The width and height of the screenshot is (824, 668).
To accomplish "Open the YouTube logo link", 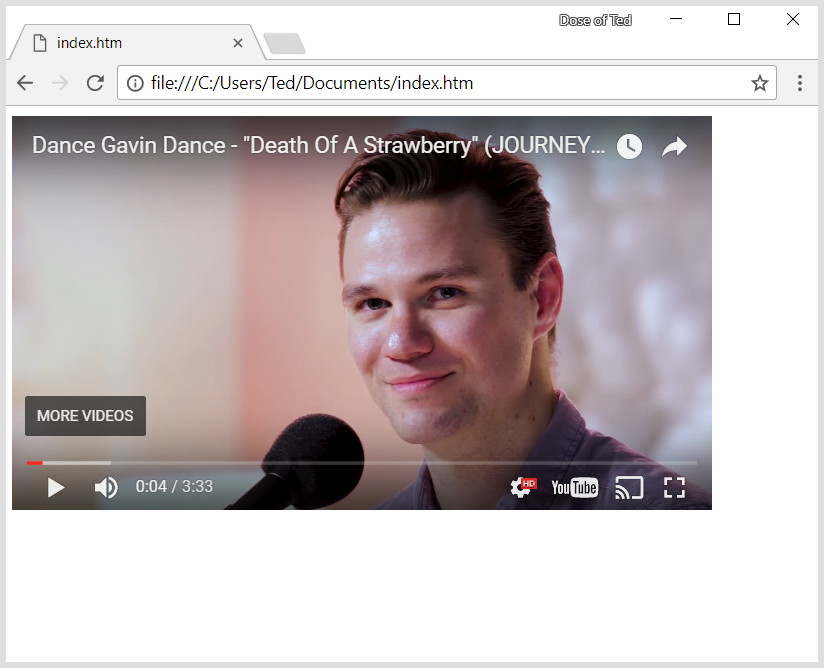I will coord(575,487).
